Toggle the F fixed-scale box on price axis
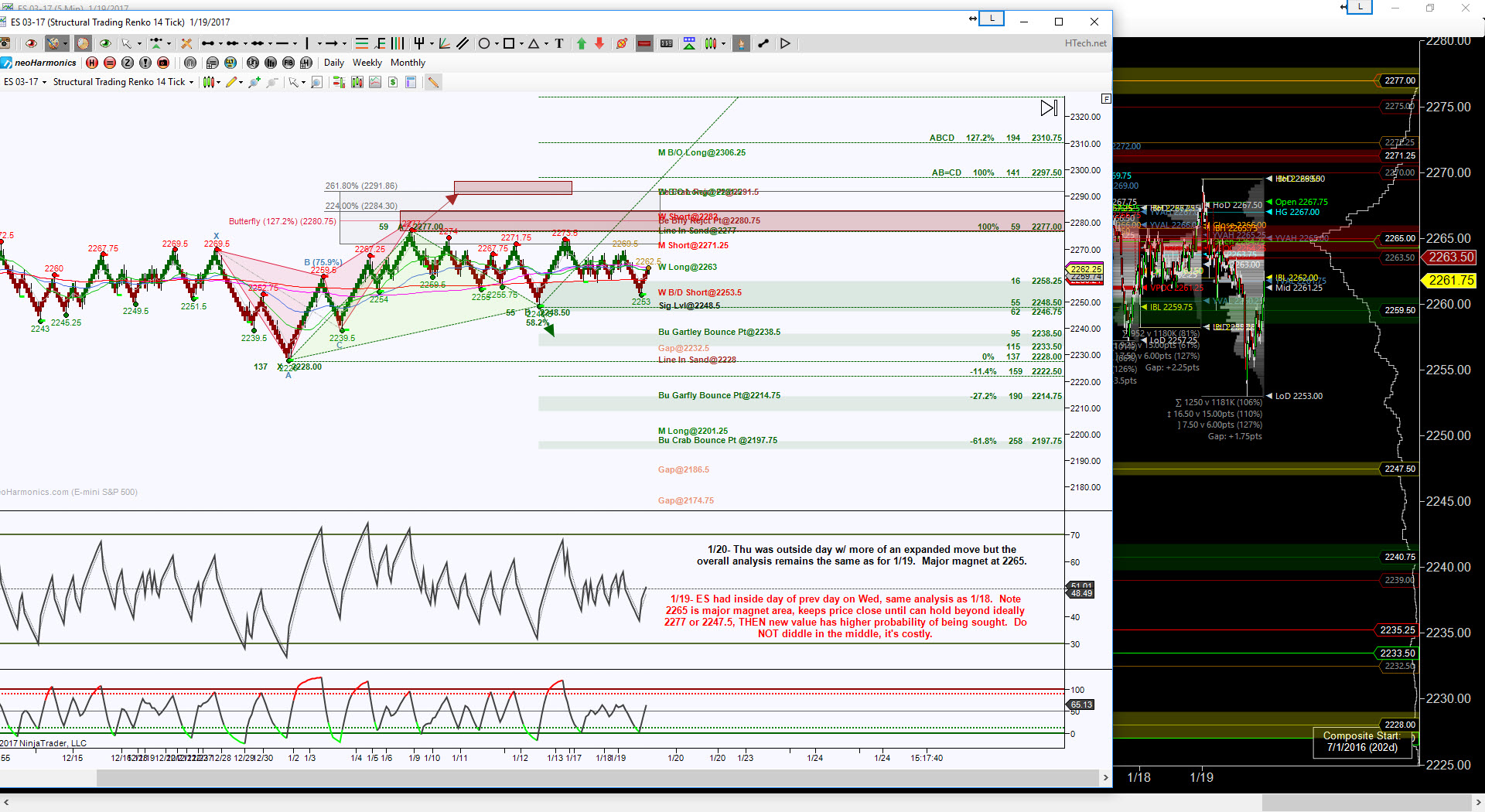The height and width of the screenshot is (812, 1485). tap(1106, 99)
